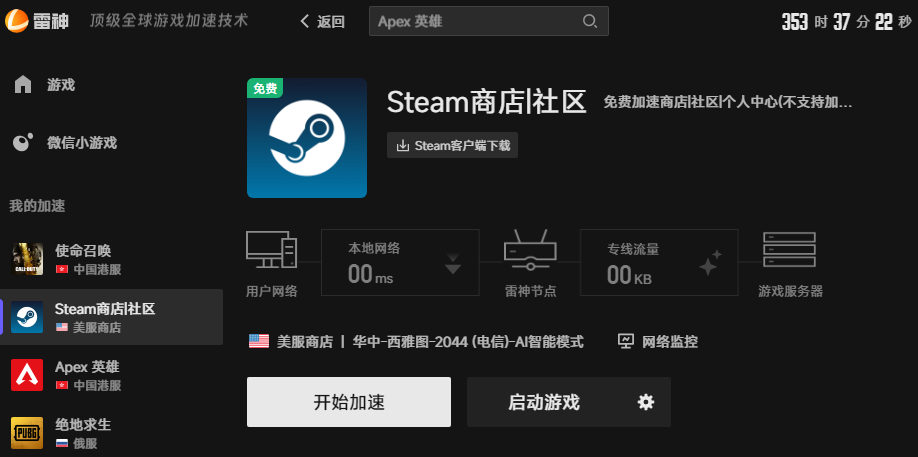Viewport: 918px width, 457px height.
Task: Open launch settings gear icon
Action: [x=646, y=402]
